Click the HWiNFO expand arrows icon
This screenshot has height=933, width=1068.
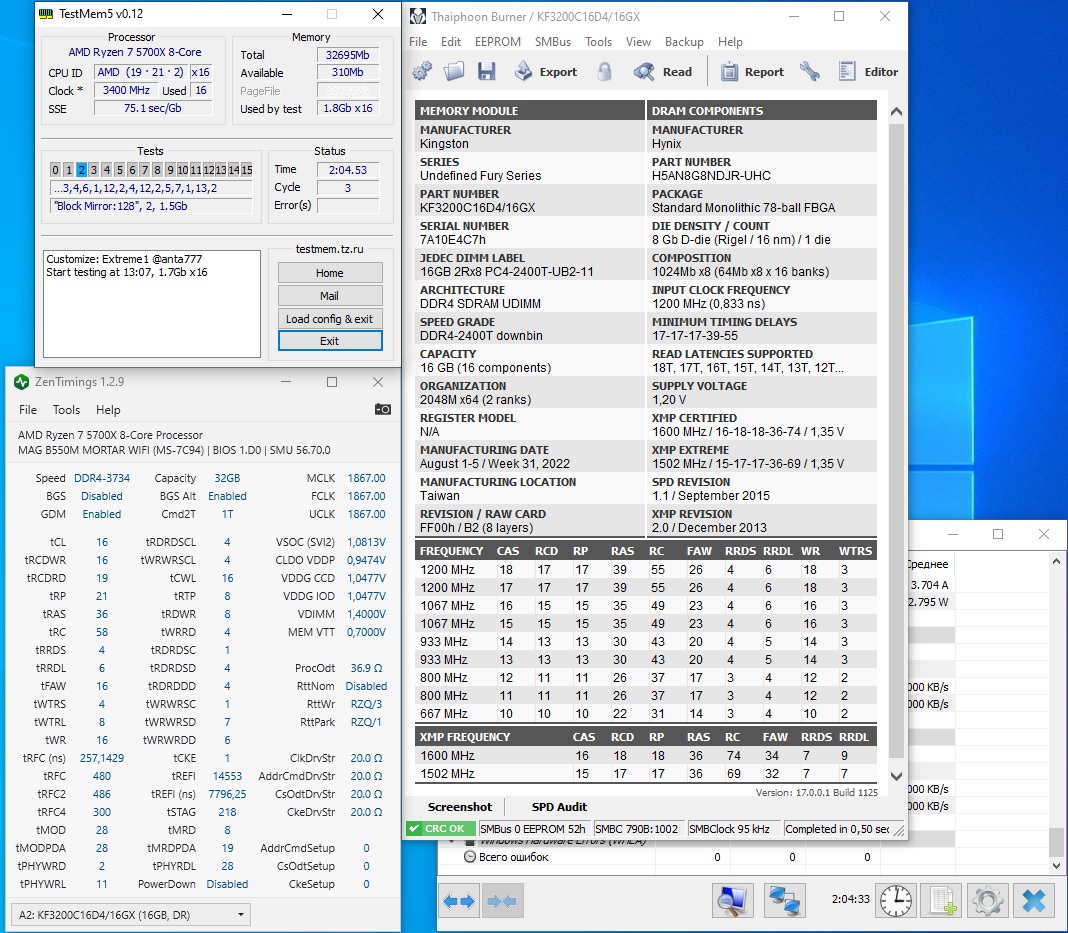459,902
